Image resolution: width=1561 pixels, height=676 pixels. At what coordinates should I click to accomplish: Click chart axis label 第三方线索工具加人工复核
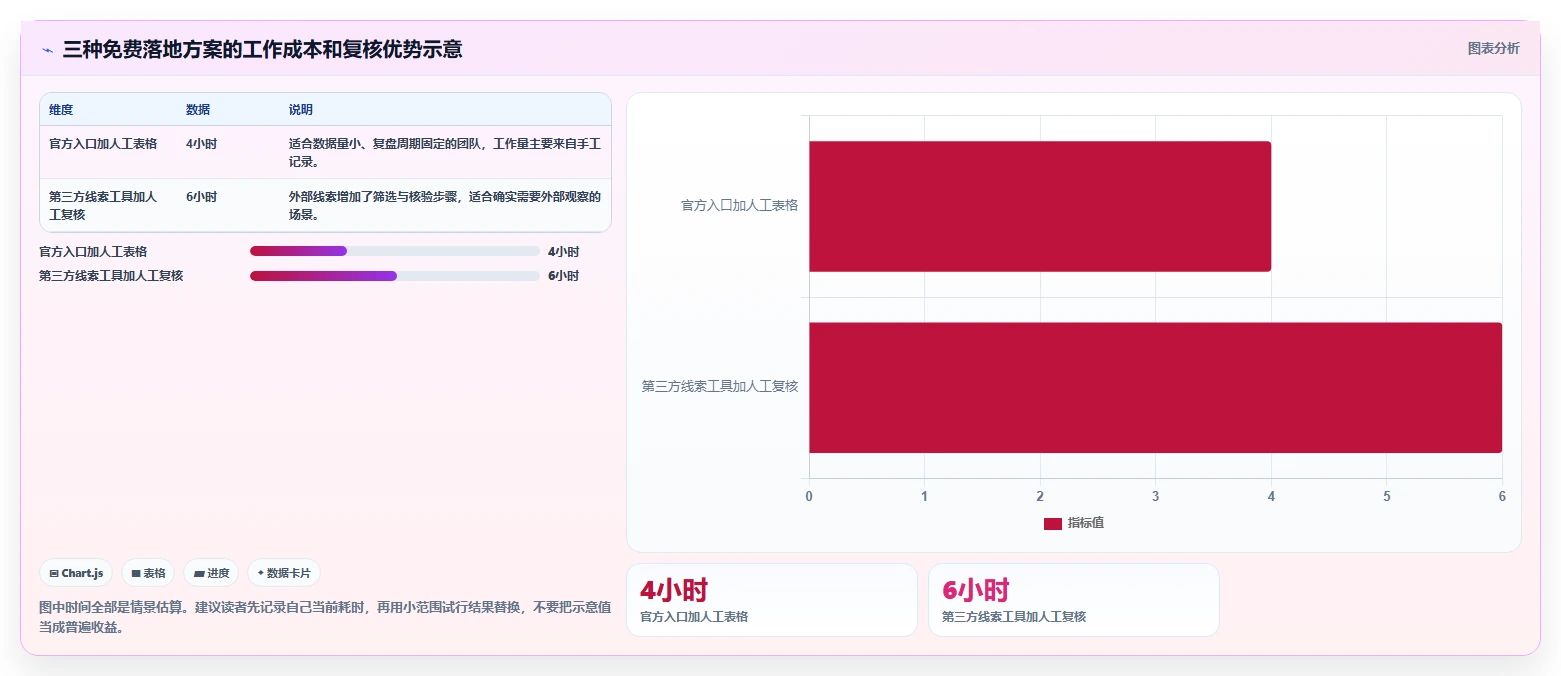(x=720, y=386)
